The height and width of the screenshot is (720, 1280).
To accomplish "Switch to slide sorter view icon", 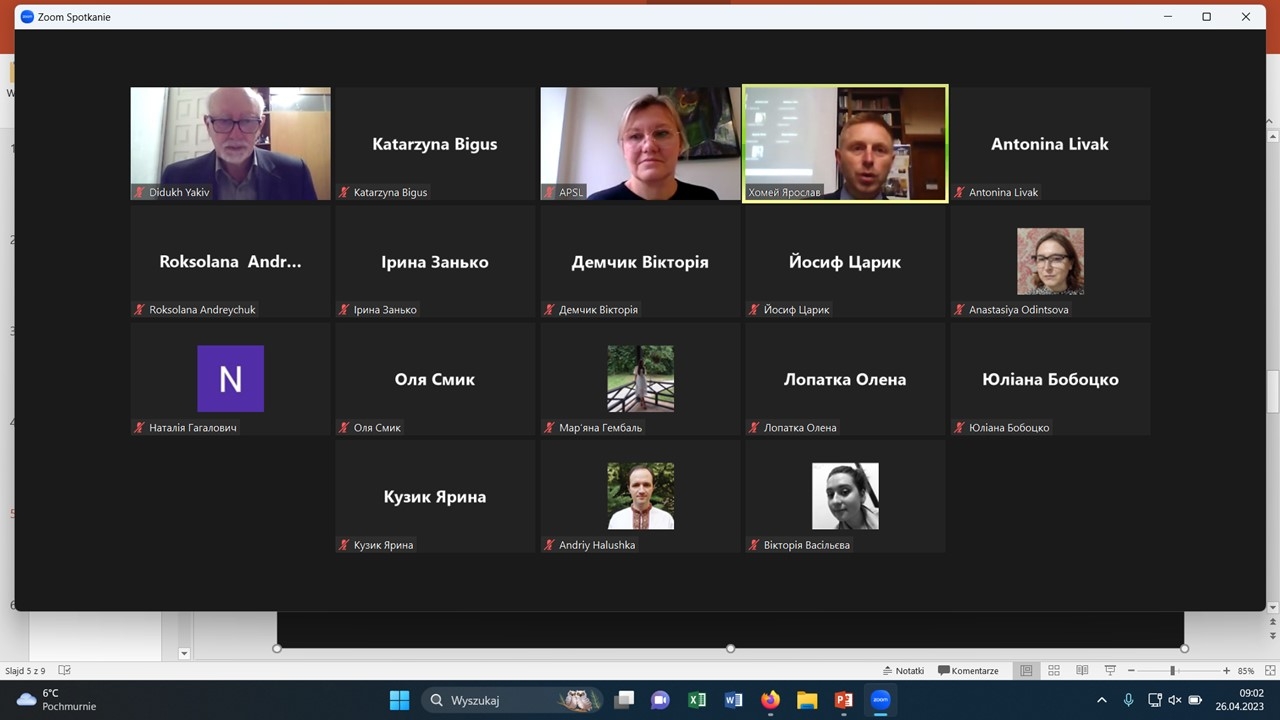I will coord(1053,671).
